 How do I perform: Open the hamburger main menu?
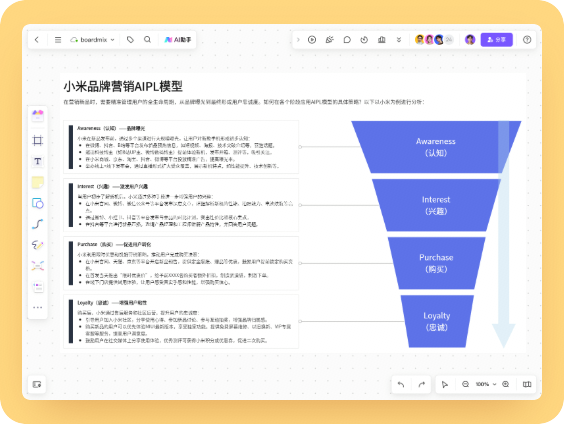coord(58,40)
